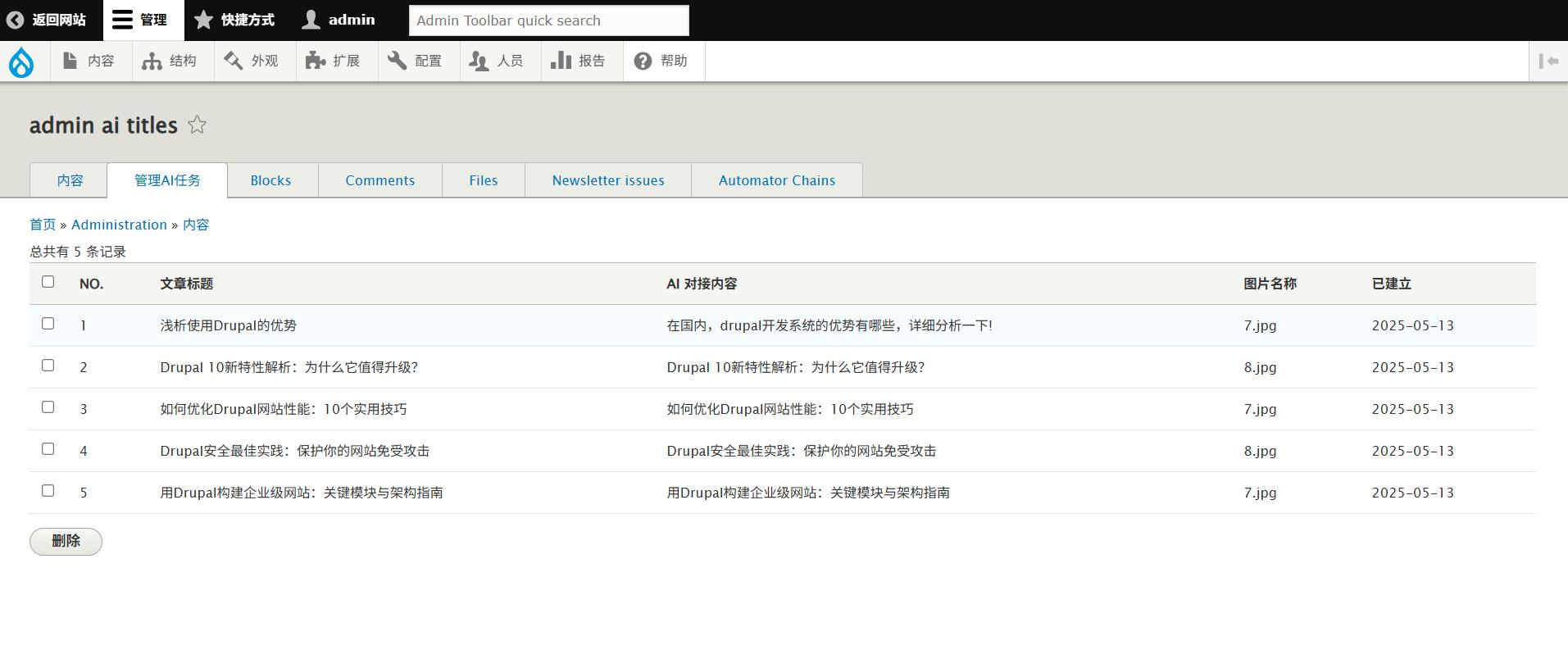Open the 结构 structure menu
The image size is (1568, 668).
tap(173, 61)
